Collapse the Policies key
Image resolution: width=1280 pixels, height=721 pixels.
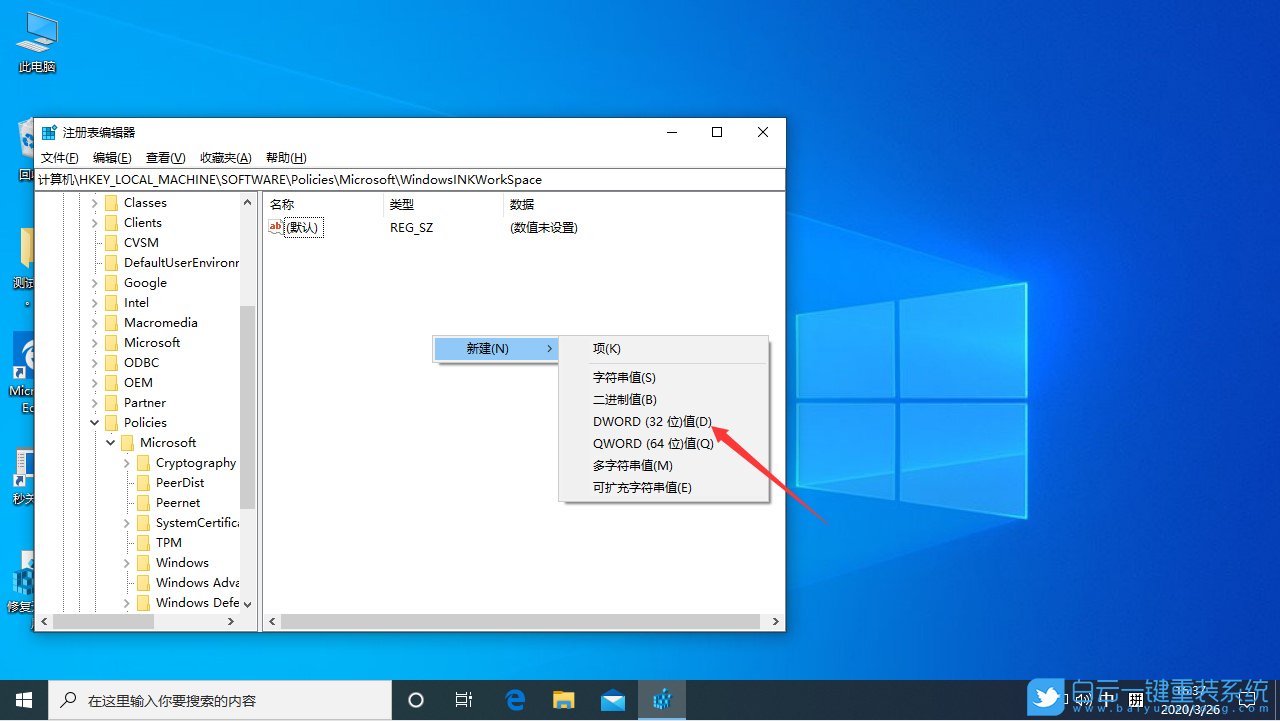(94, 422)
